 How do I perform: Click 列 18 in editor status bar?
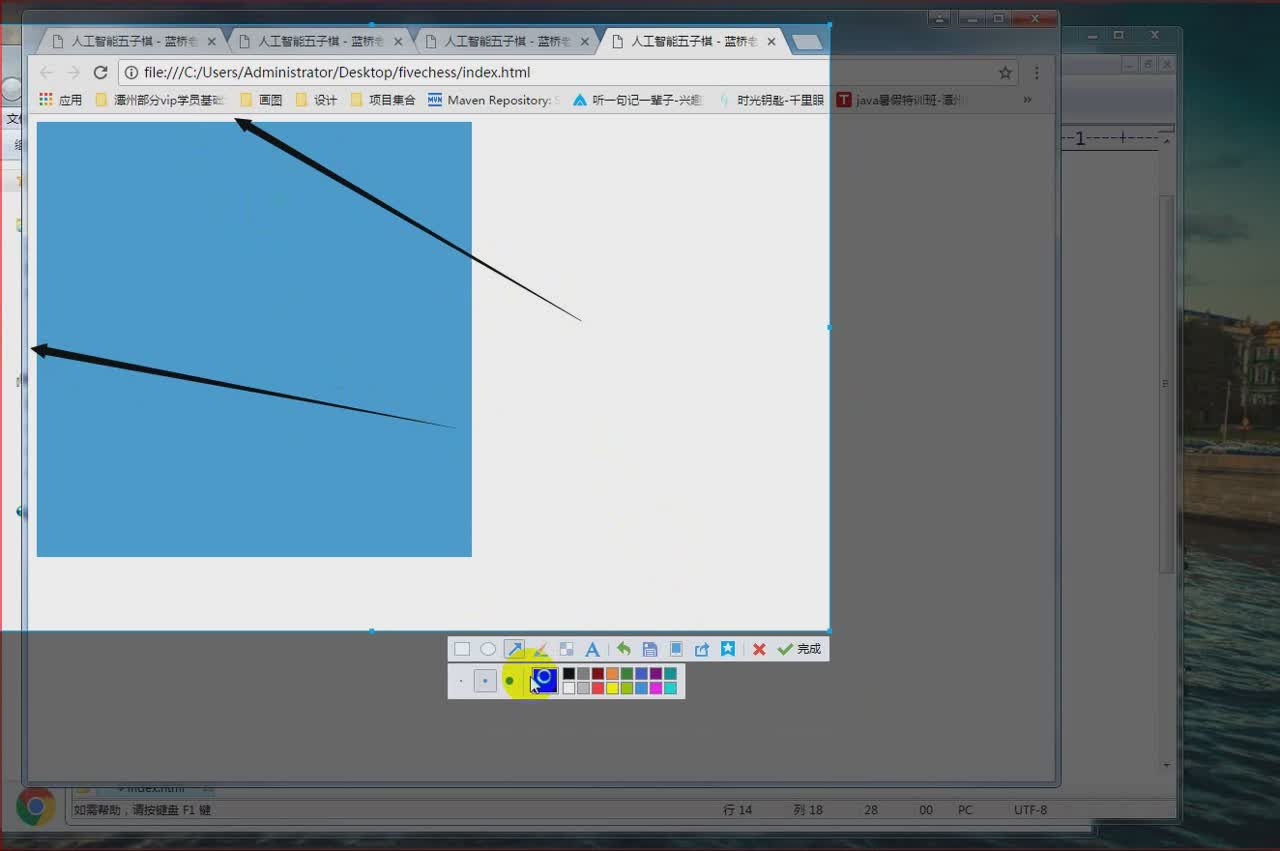pos(808,810)
